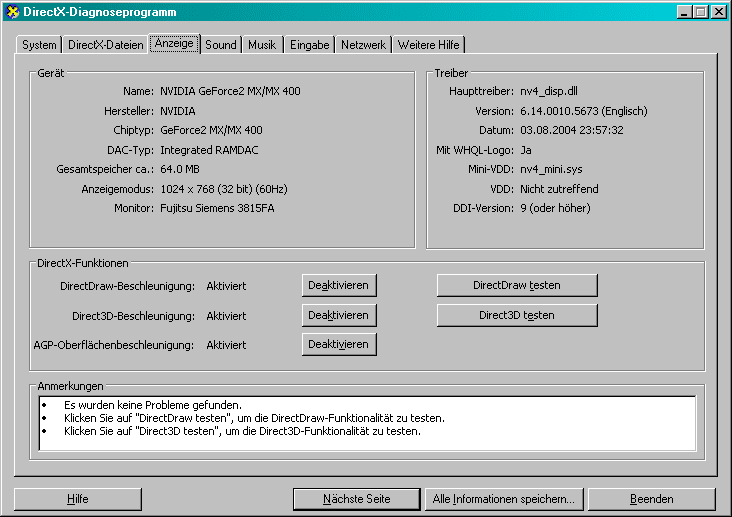Click the VDD value Nicht zutreffend
The image size is (732, 517).
tap(559, 189)
